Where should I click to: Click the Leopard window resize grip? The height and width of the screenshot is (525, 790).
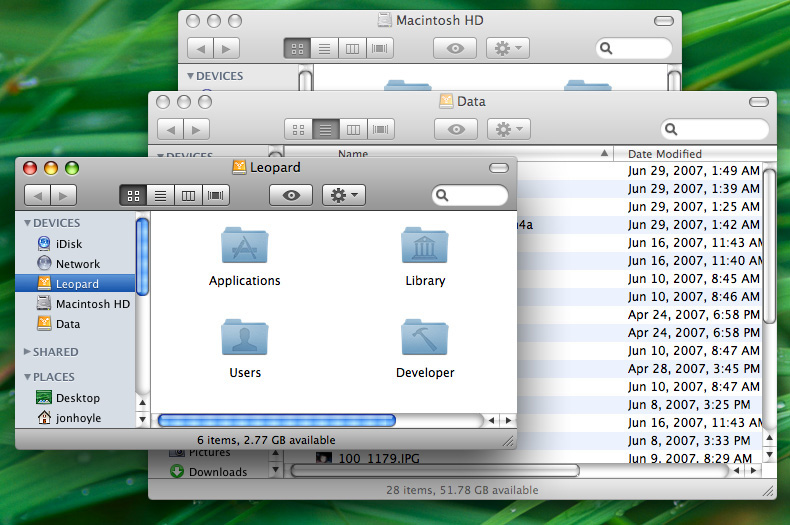(x=509, y=441)
